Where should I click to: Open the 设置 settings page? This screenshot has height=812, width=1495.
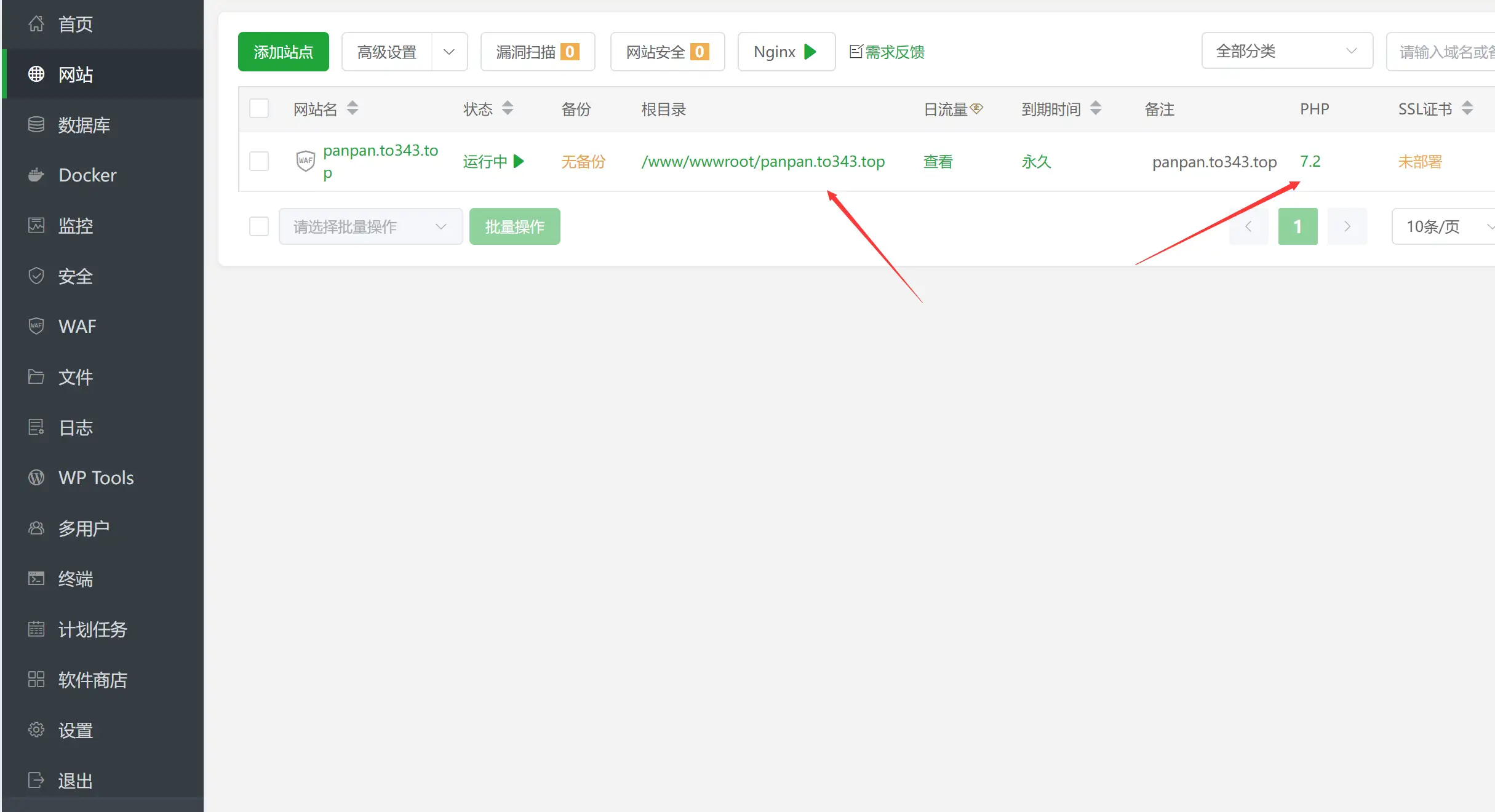point(75,730)
